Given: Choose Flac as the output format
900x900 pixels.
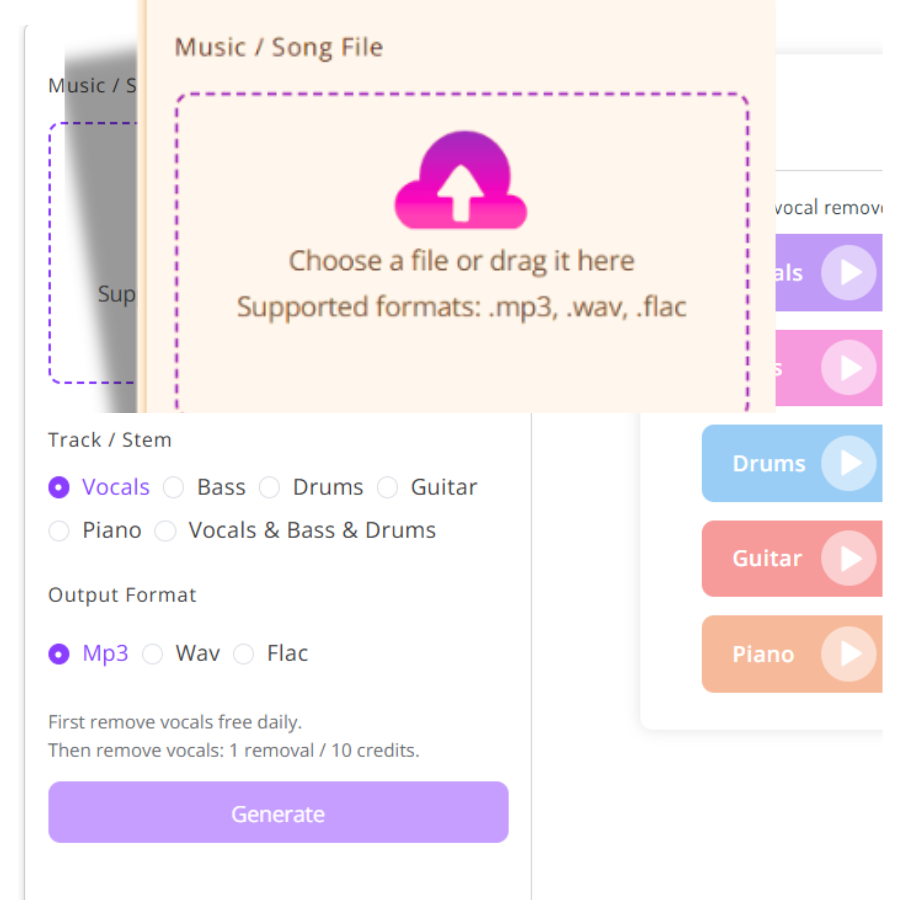Looking at the screenshot, I should [244, 653].
